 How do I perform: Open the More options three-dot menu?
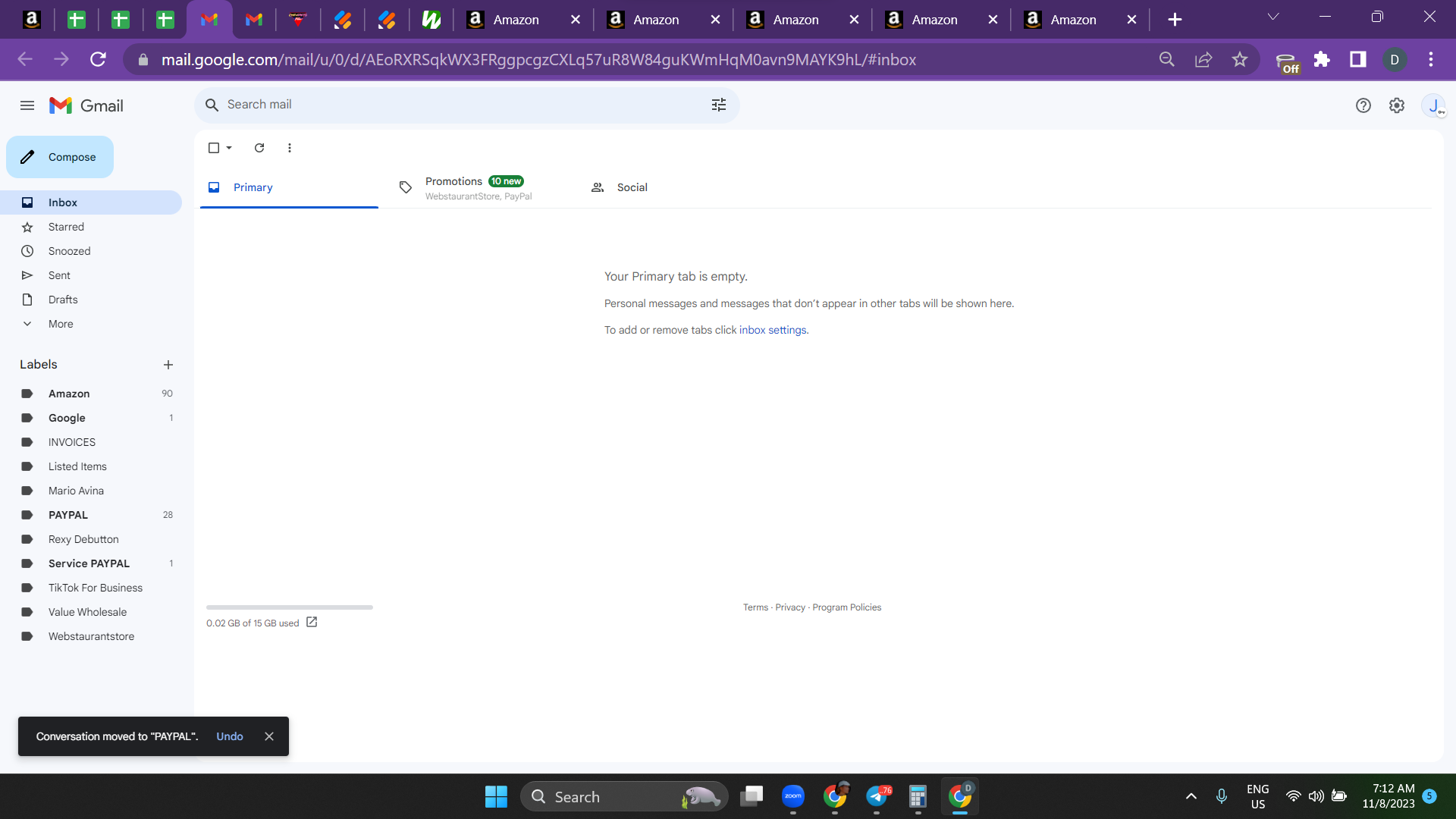click(x=290, y=148)
